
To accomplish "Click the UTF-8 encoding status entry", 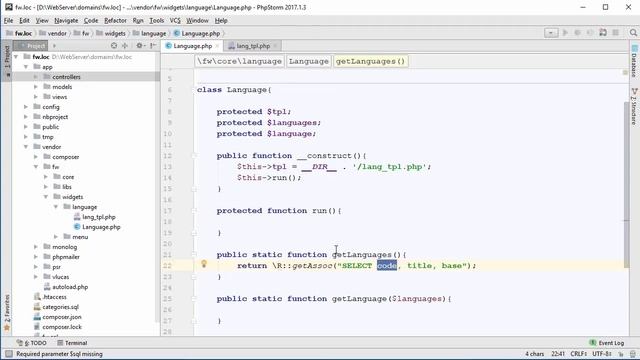I will click(602, 354).
